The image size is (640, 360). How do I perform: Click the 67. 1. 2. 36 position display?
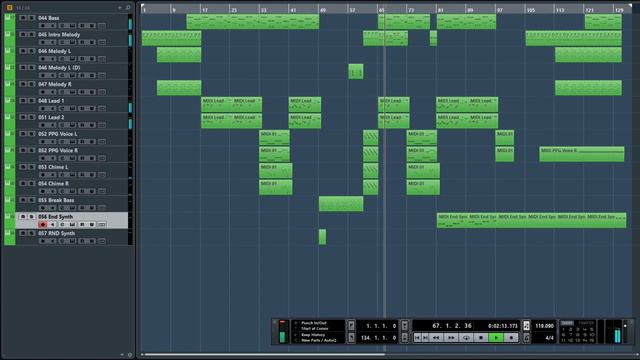[x=452, y=326]
